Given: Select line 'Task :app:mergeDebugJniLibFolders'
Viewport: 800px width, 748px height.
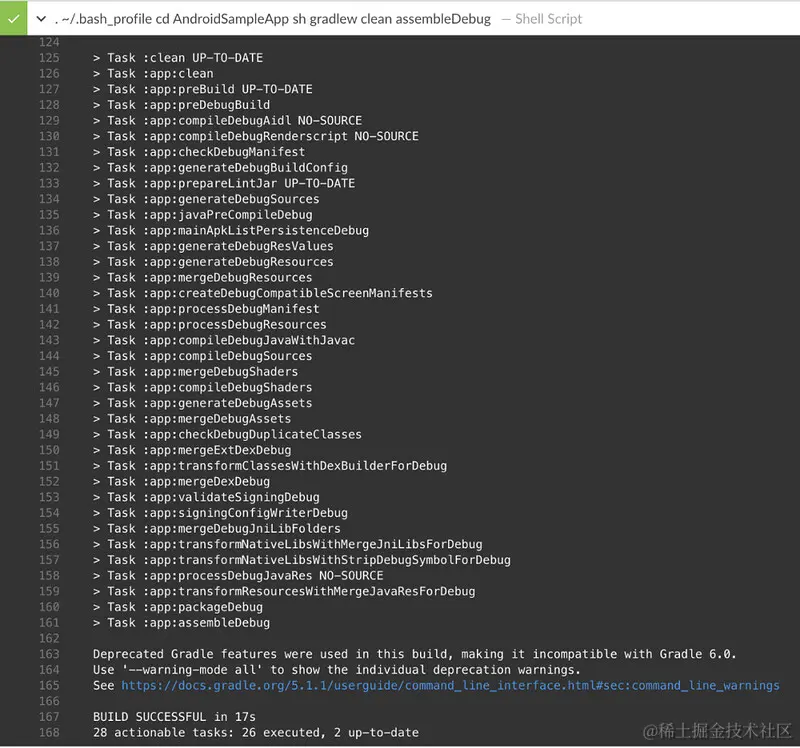Looking at the screenshot, I should click(216, 529).
